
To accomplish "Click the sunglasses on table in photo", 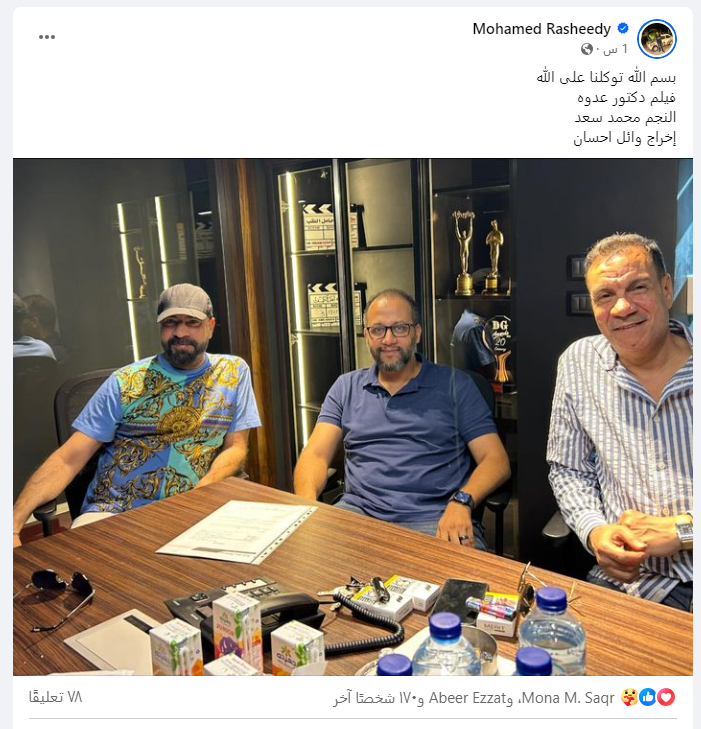I will tap(55, 599).
